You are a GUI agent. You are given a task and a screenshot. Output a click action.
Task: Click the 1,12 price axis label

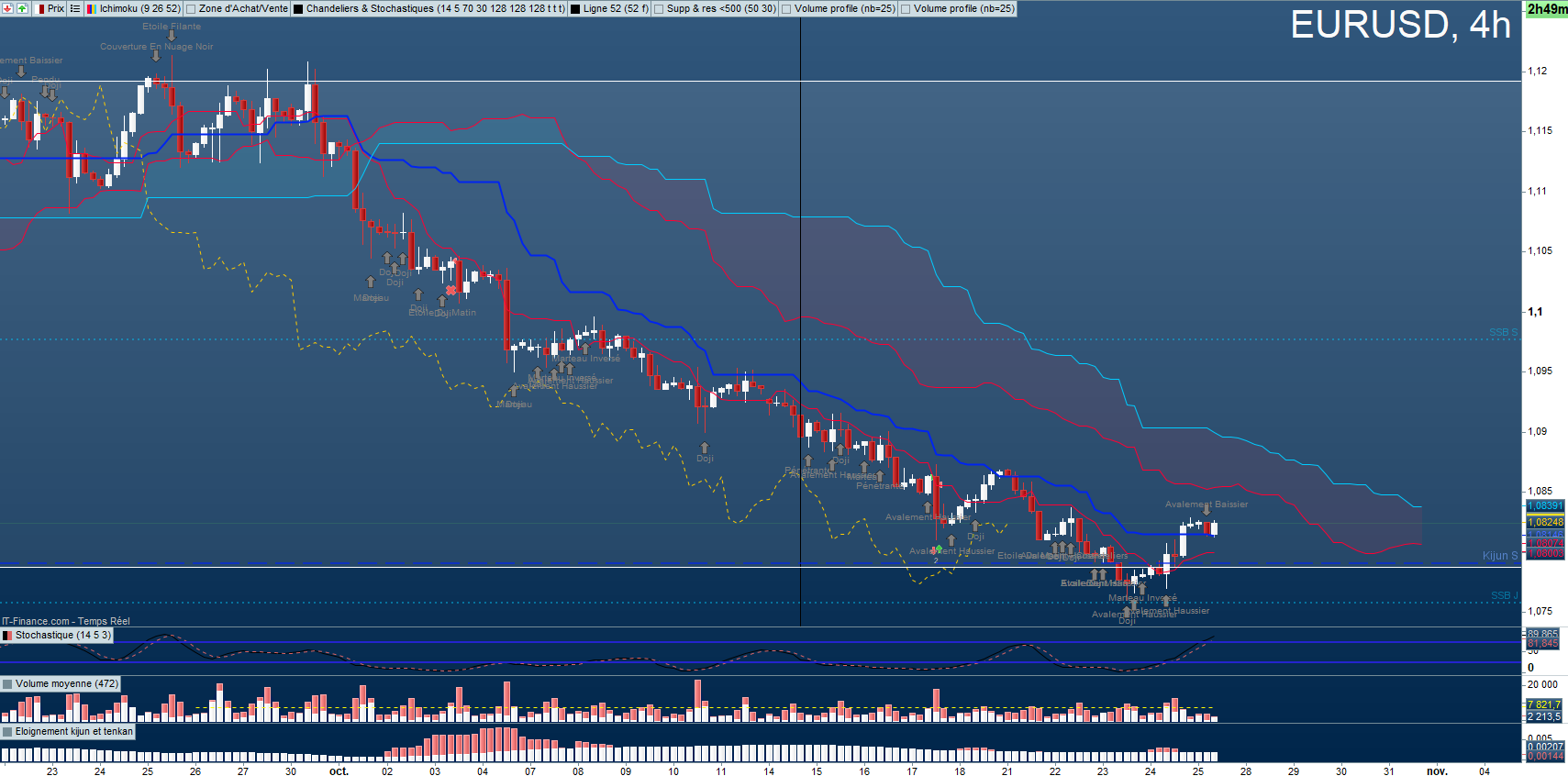coord(1538,71)
